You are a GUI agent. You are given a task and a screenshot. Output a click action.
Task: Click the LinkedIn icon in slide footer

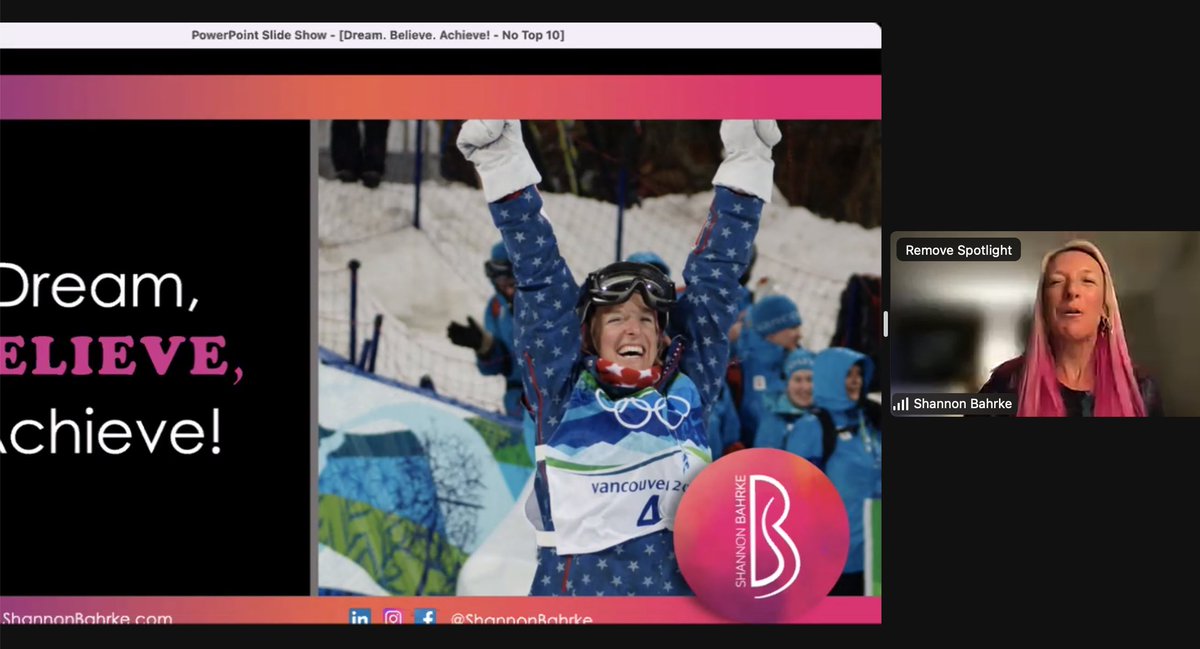pos(360,617)
